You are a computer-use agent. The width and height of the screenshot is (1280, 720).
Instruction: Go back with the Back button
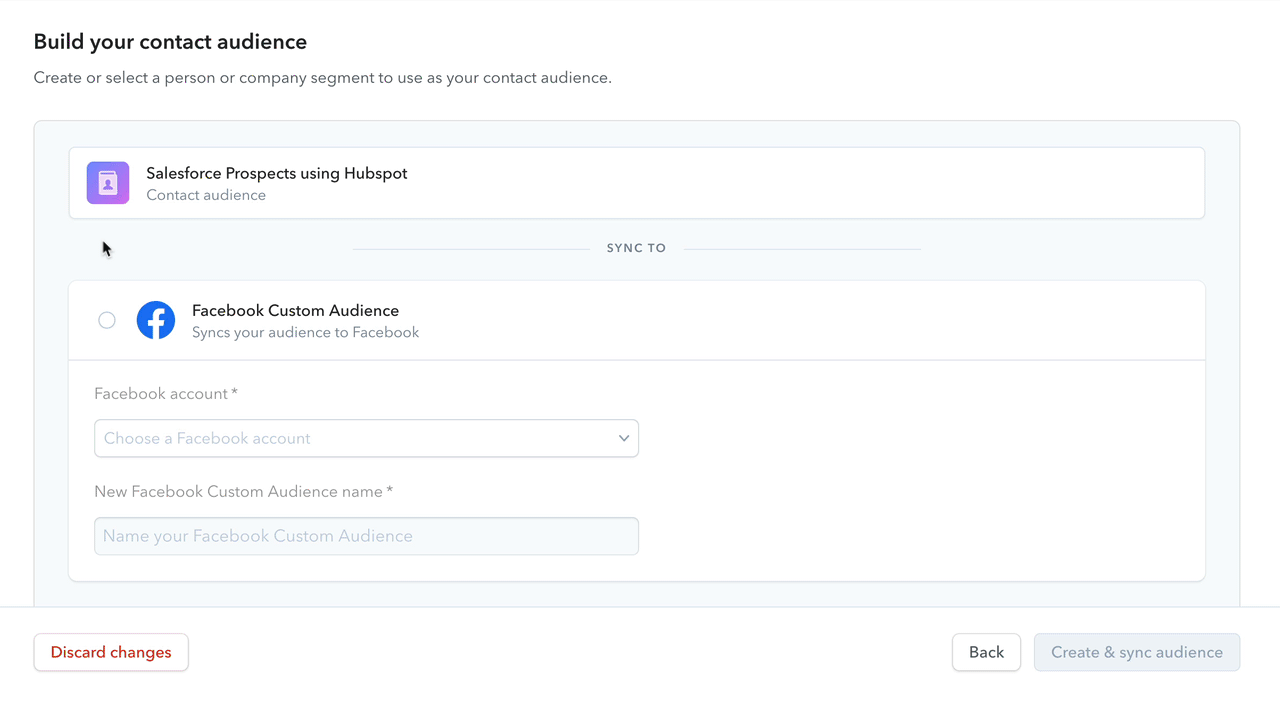click(x=986, y=652)
